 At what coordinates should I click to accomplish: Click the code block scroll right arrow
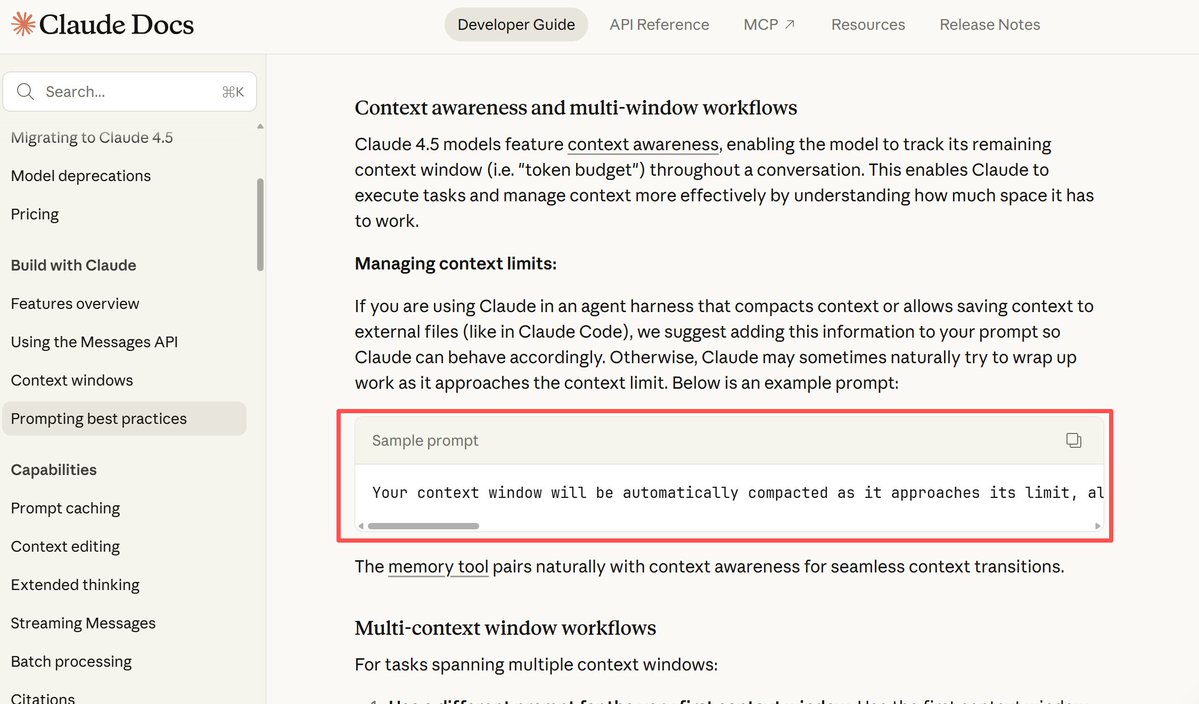point(1097,526)
